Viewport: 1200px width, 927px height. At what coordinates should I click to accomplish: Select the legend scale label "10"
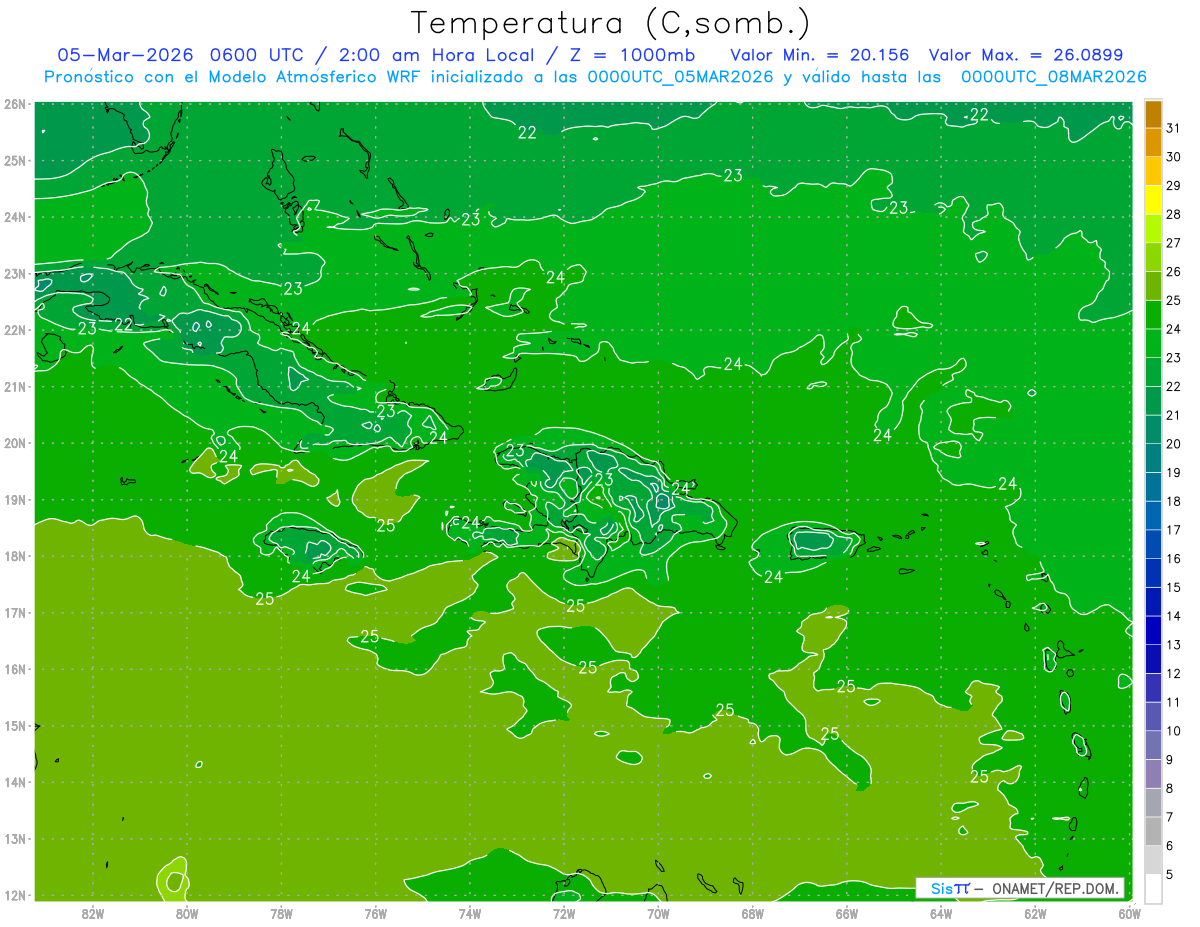1173,731
